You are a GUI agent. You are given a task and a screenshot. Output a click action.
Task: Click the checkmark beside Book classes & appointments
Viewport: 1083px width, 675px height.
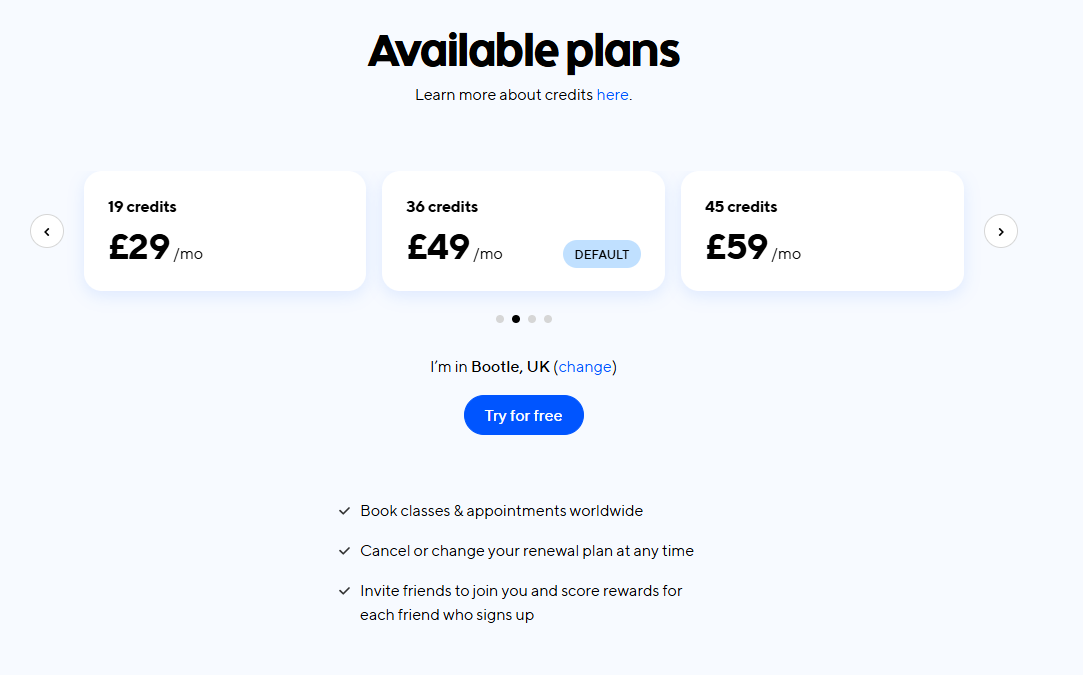pyautogui.click(x=345, y=511)
